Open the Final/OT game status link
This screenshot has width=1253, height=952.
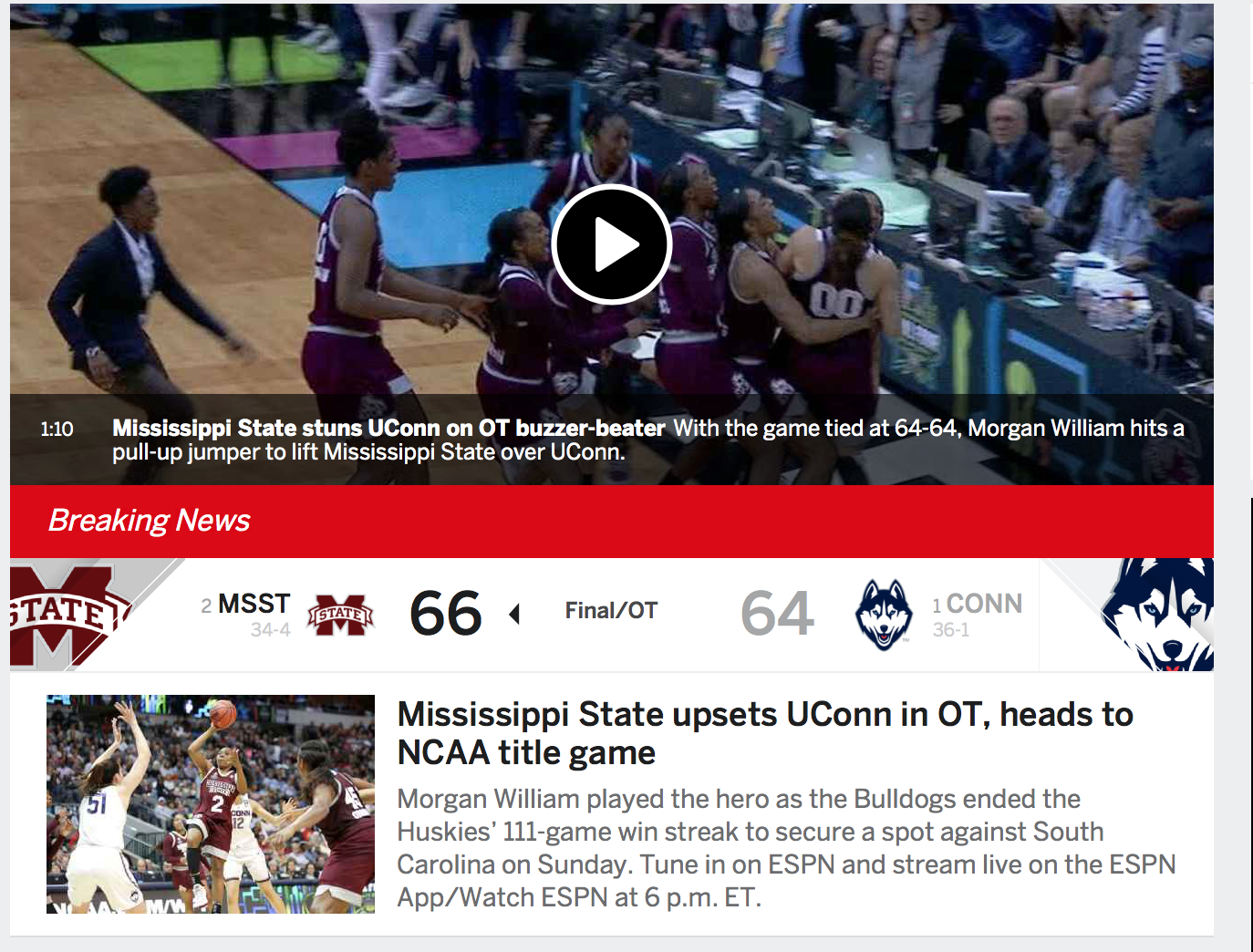point(611,611)
